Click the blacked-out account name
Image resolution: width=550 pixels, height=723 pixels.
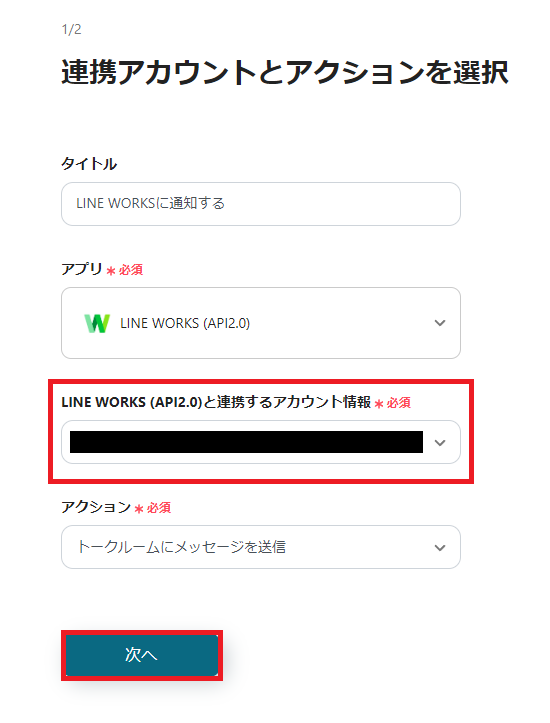(246, 442)
